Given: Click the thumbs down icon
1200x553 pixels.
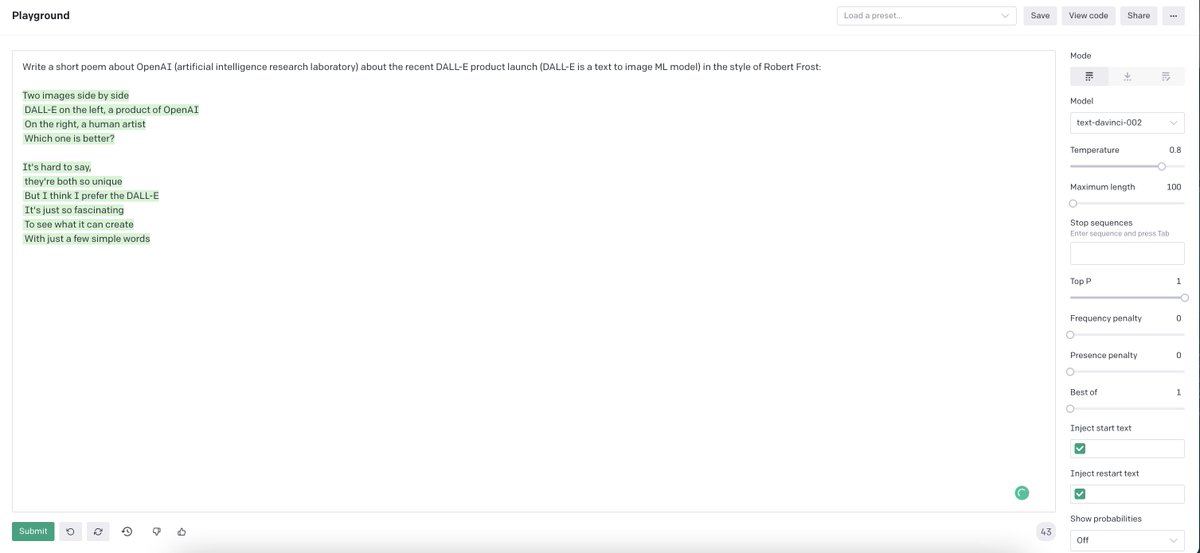Looking at the screenshot, I should (x=157, y=532).
